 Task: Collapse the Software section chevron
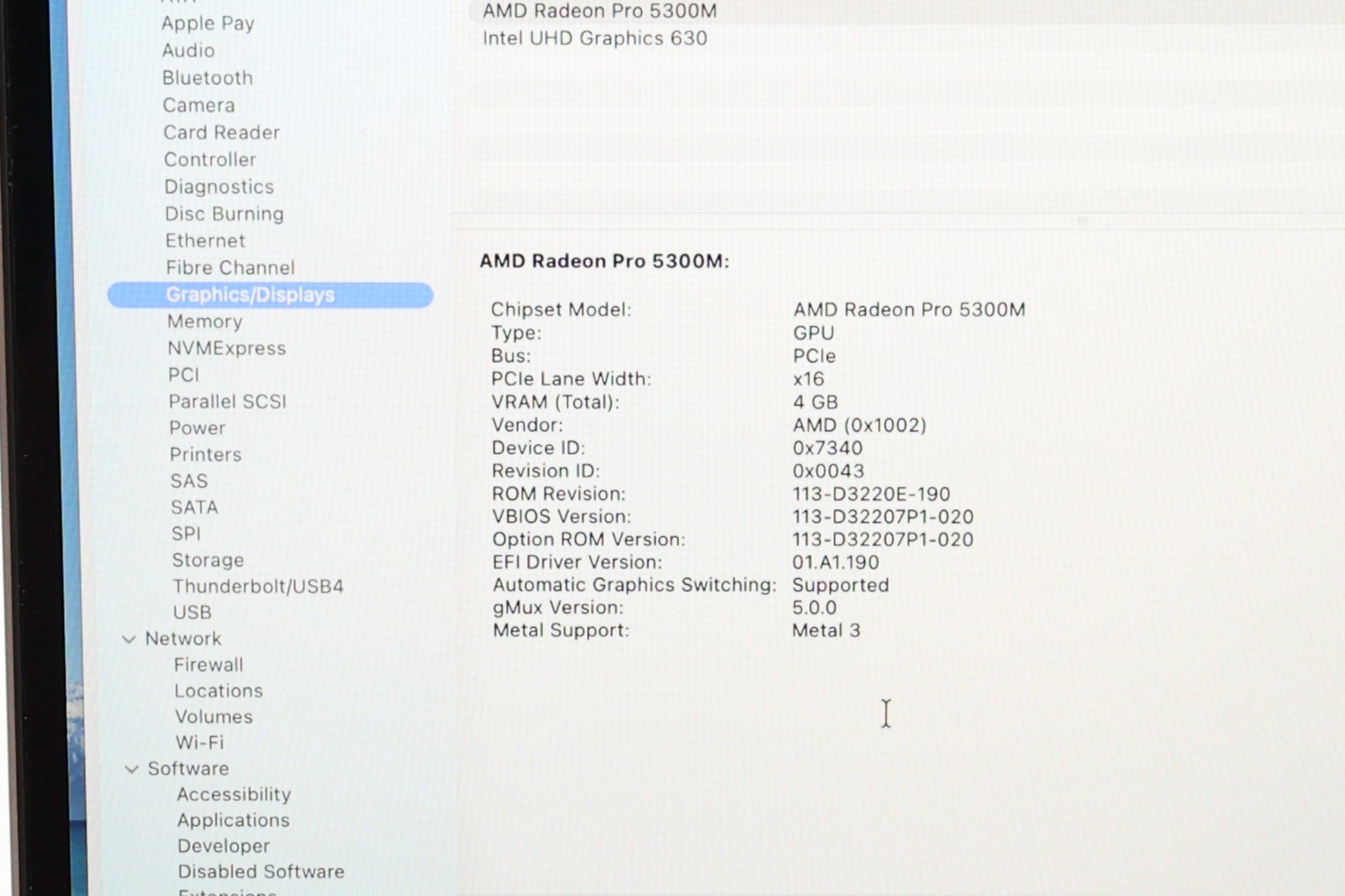(131, 769)
